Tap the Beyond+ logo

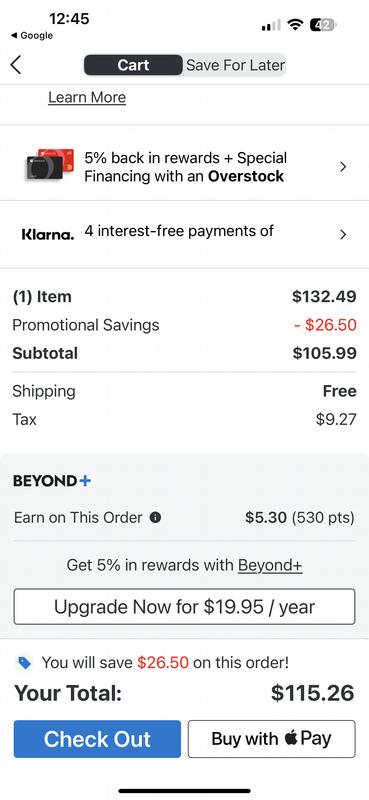pyautogui.click(x=52, y=481)
